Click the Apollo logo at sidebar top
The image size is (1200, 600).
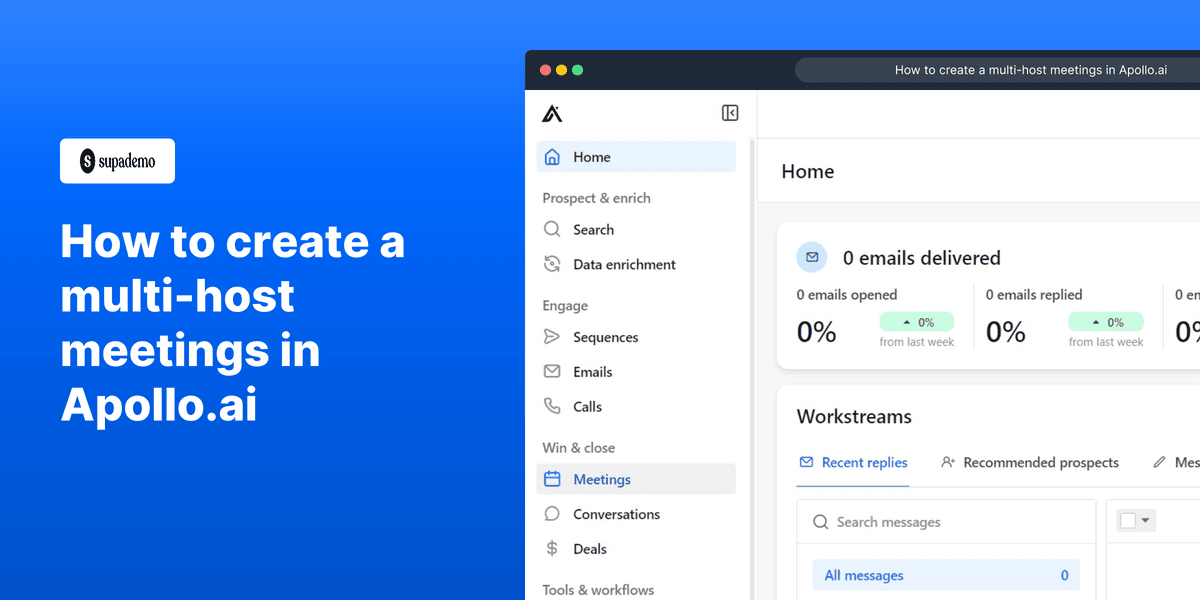[554, 113]
